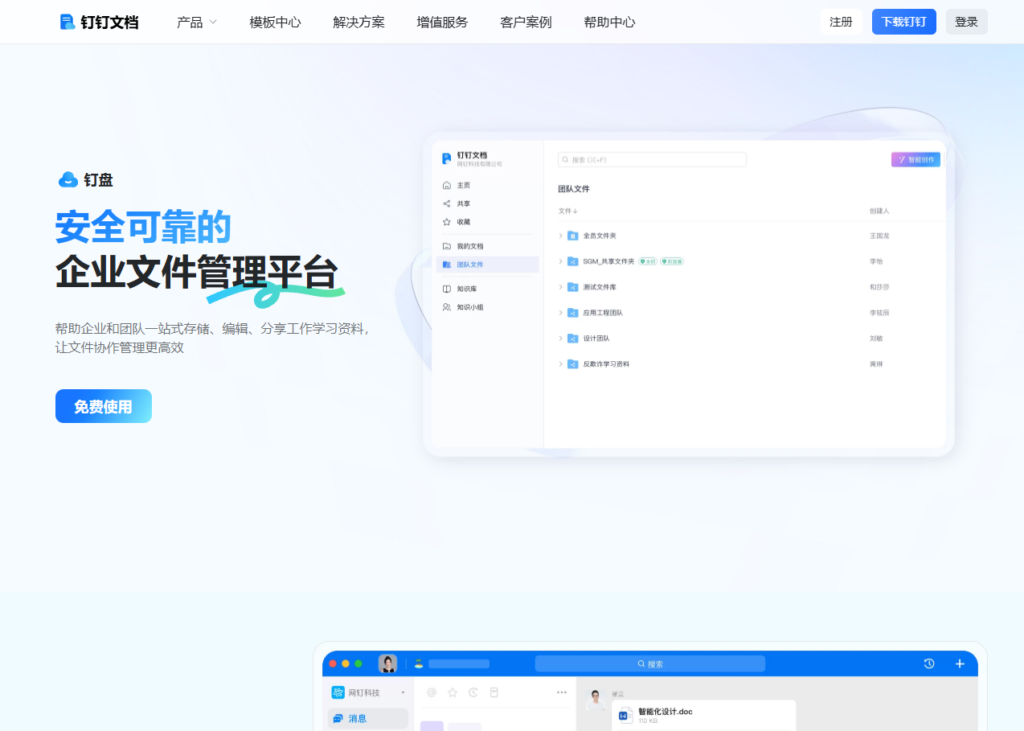1024x731 pixels.
Task: Click the 免费使用 button
Action: tap(103, 406)
